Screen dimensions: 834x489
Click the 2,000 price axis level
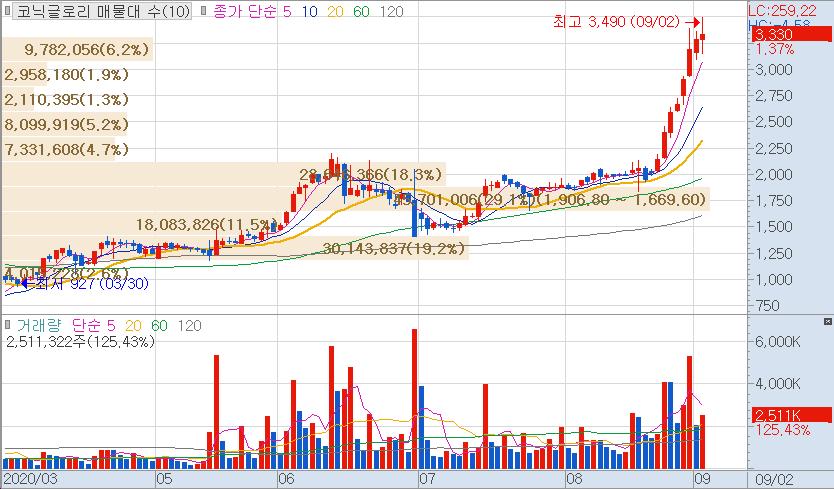(x=774, y=175)
